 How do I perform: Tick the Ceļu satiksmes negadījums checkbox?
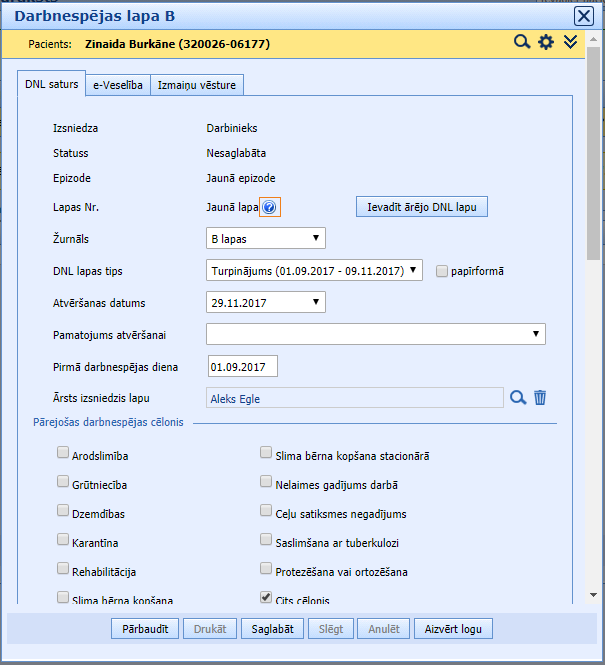tap(265, 512)
